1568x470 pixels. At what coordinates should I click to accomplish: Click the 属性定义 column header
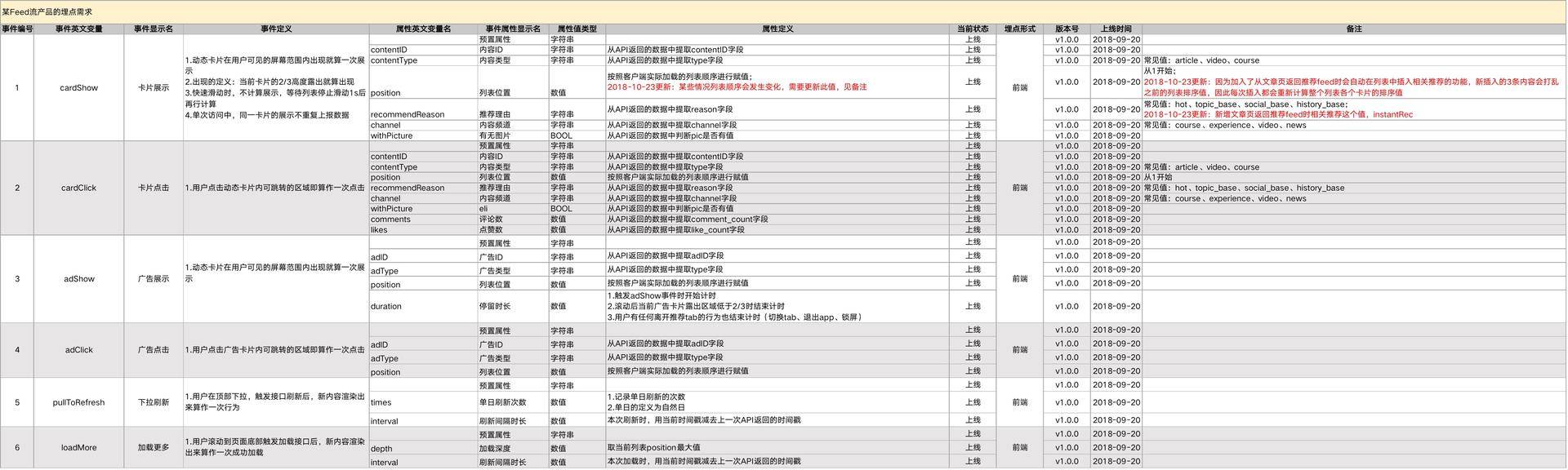[x=777, y=29]
